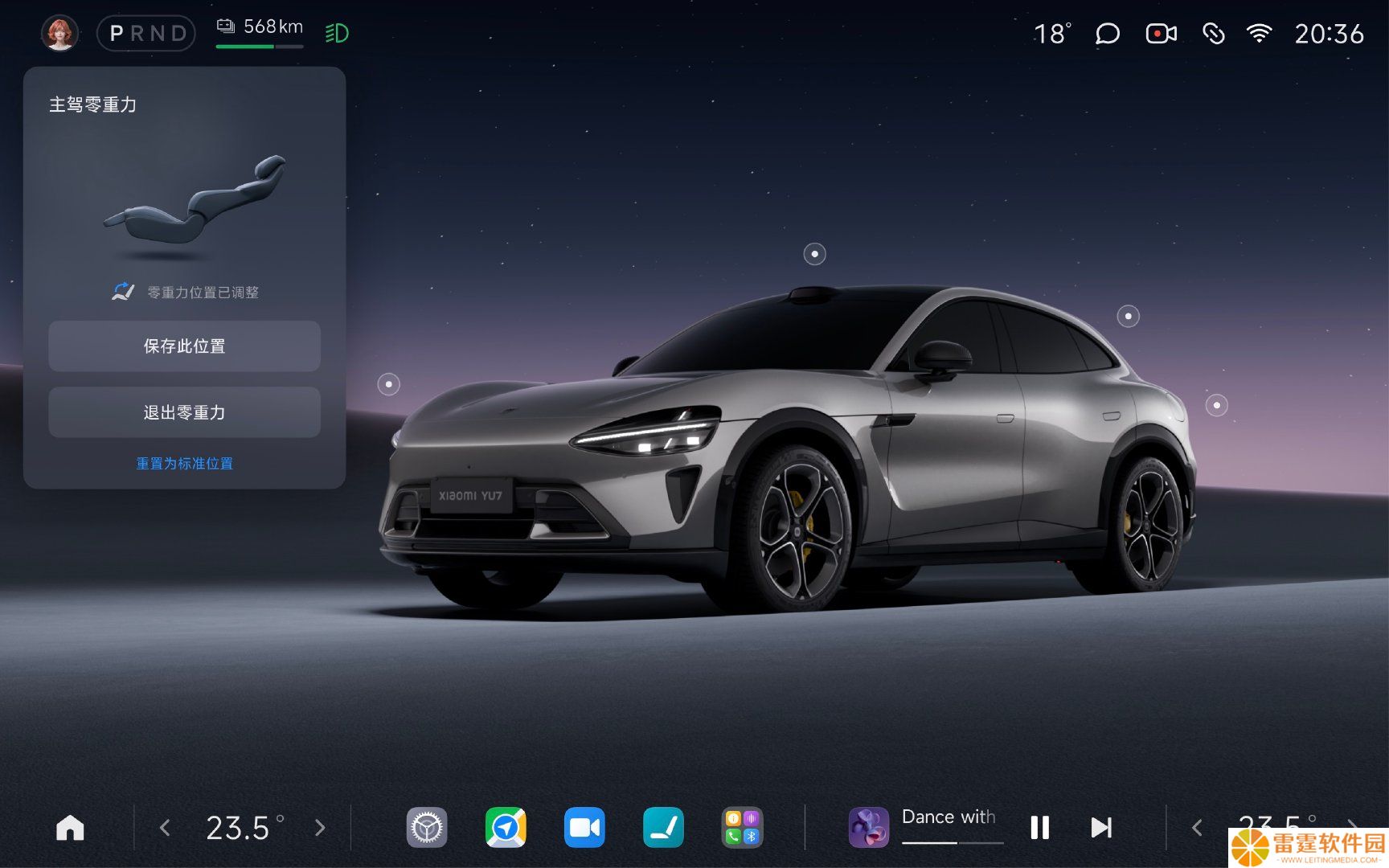Open the messages chat bubble icon
This screenshot has width=1389, height=868.
tap(1107, 34)
